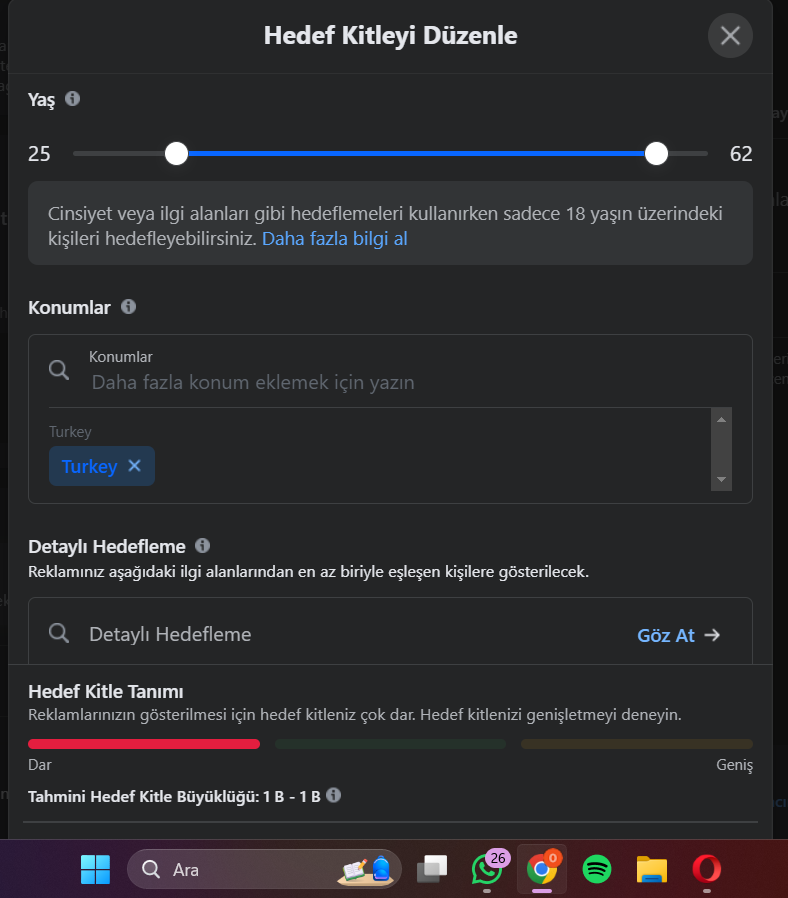Screen dimensions: 788x898
Task: Launch Spotify from the taskbar
Action: click(597, 869)
